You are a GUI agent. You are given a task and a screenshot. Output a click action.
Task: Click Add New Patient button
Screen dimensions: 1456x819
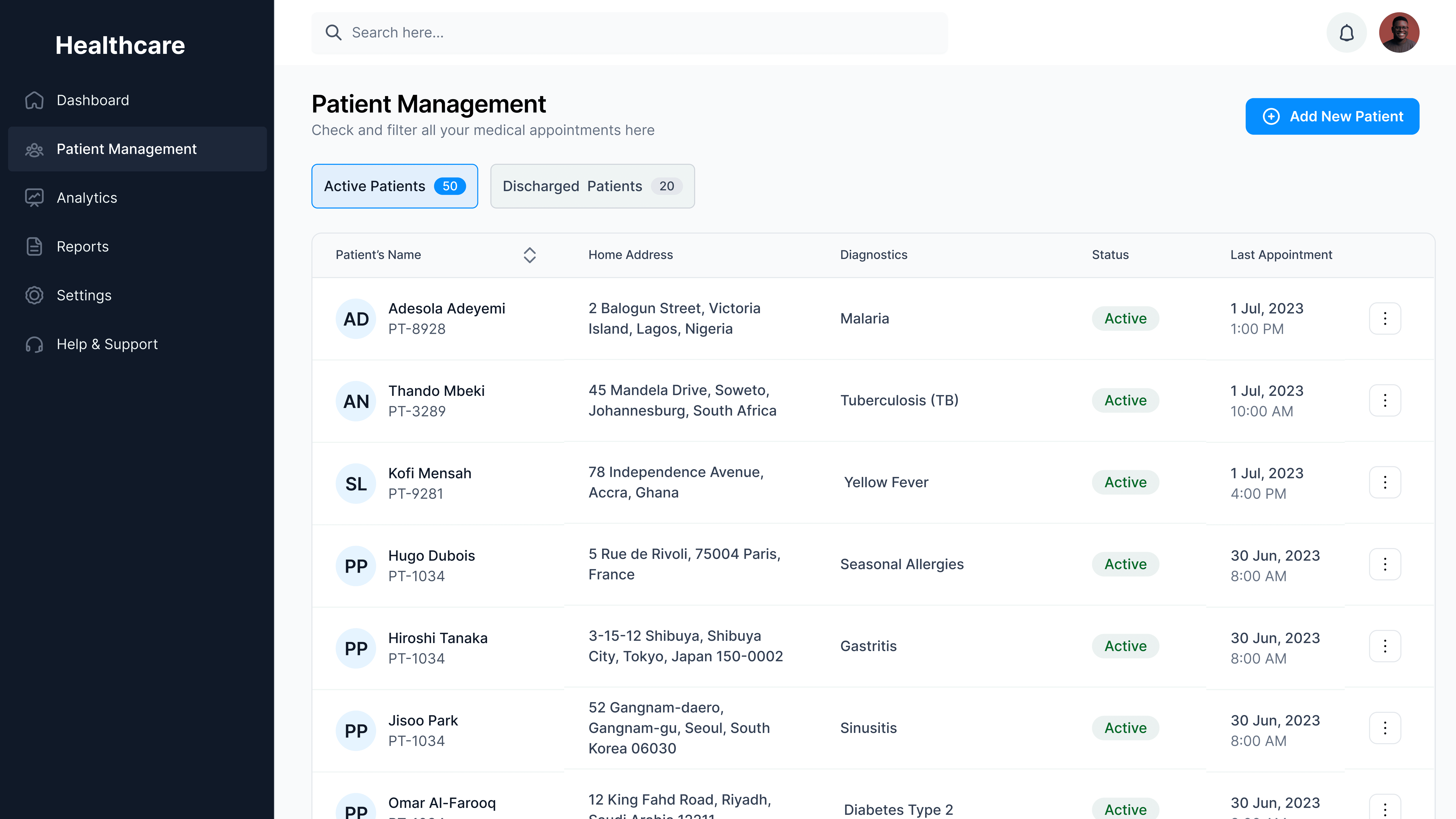[x=1332, y=116]
